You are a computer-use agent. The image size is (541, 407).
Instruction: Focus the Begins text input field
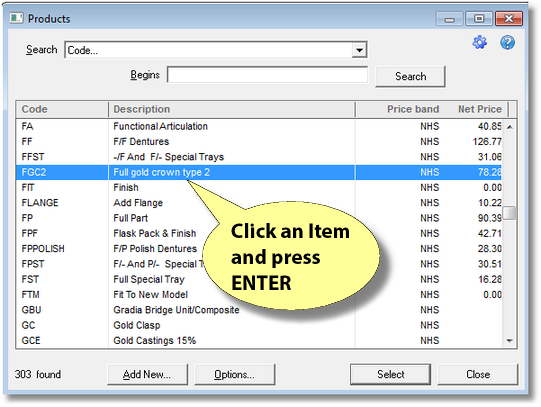(267, 75)
